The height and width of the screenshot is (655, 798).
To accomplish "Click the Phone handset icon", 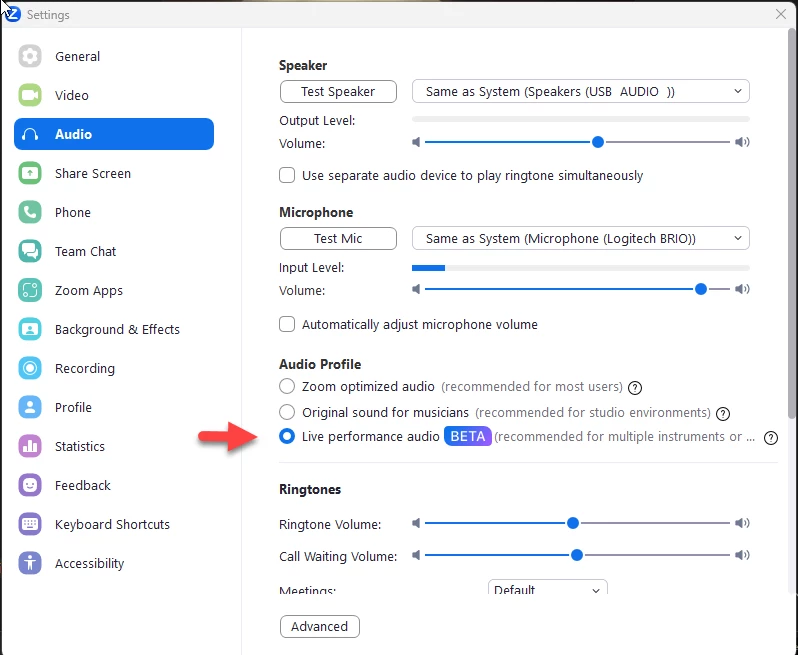I will click(x=30, y=212).
